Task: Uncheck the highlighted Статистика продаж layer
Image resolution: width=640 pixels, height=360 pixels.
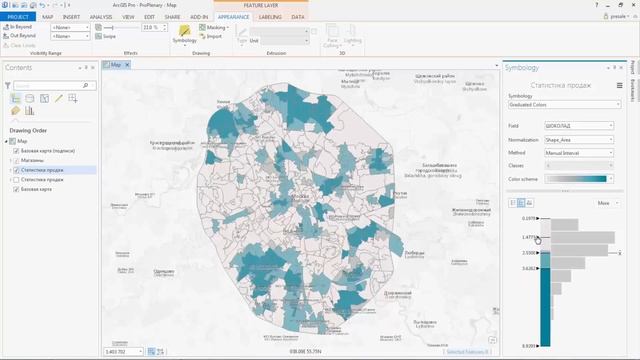Action: [x=16, y=170]
